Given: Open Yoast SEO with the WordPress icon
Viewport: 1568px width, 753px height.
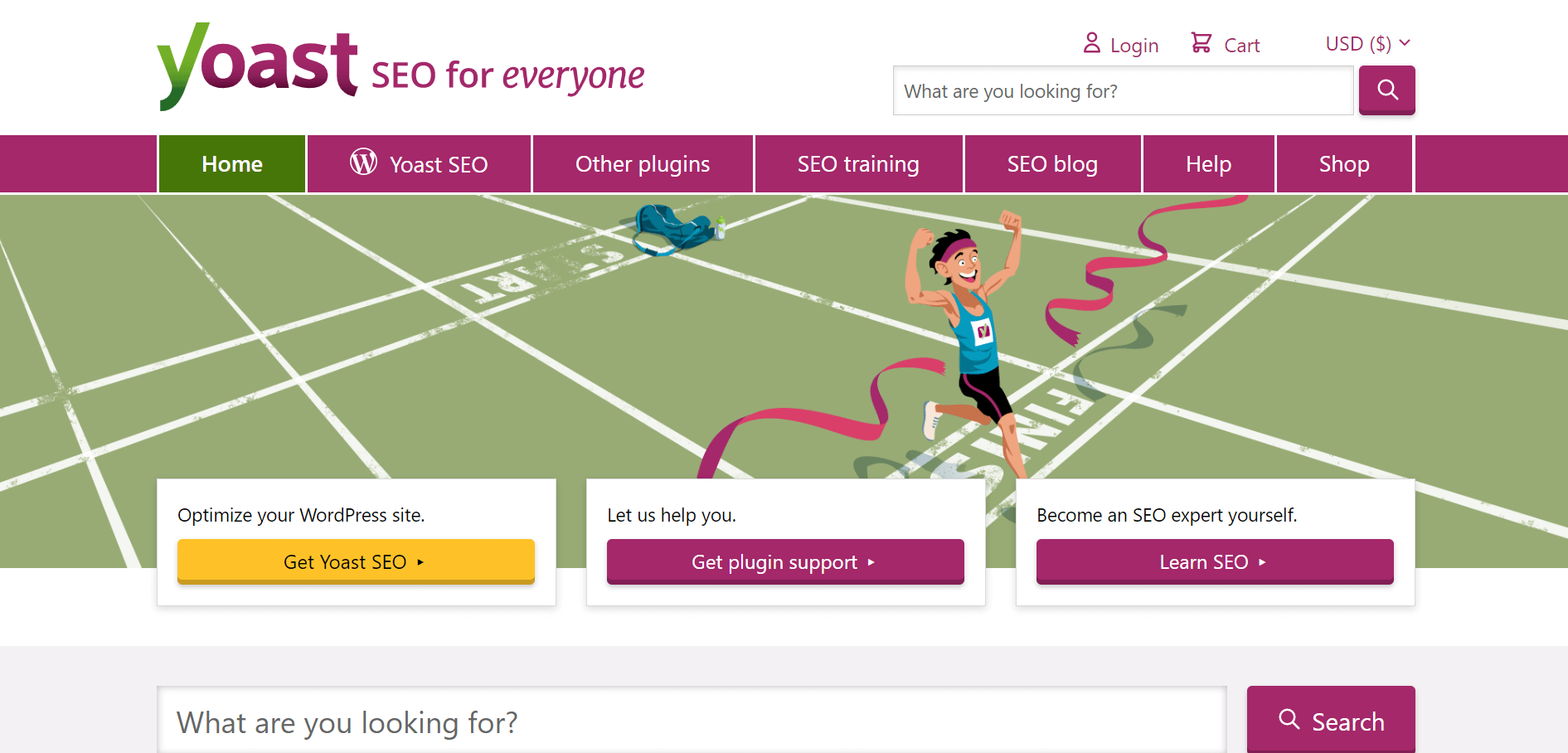Looking at the screenshot, I should click(419, 164).
